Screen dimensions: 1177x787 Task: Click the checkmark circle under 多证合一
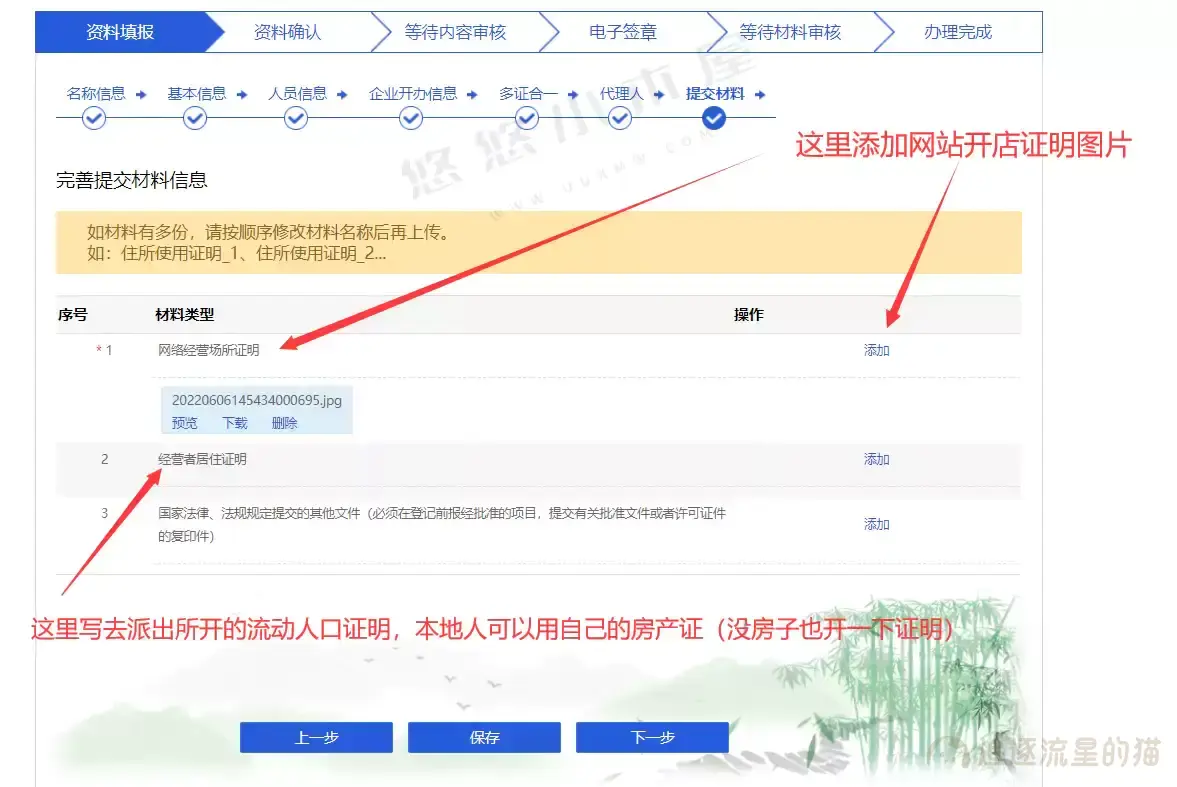527,119
